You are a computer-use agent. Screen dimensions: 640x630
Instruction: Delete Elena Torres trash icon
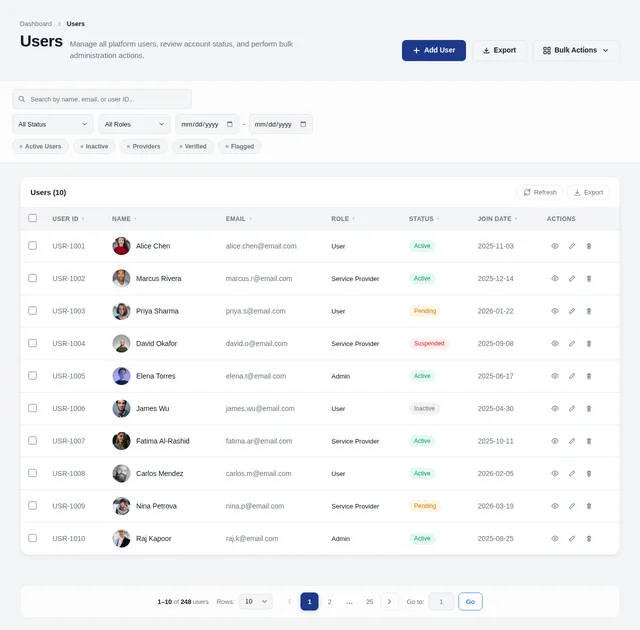pyautogui.click(x=589, y=376)
